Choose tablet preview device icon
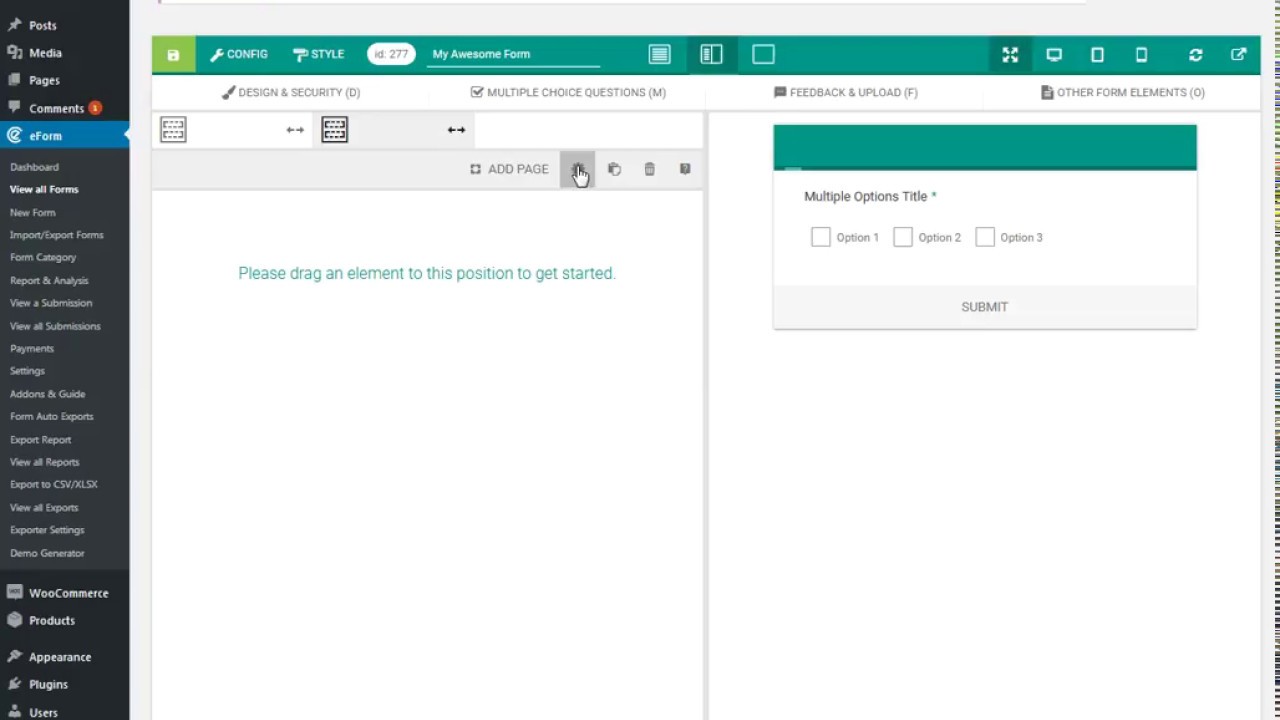This screenshot has width=1280, height=720. coord(1097,55)
